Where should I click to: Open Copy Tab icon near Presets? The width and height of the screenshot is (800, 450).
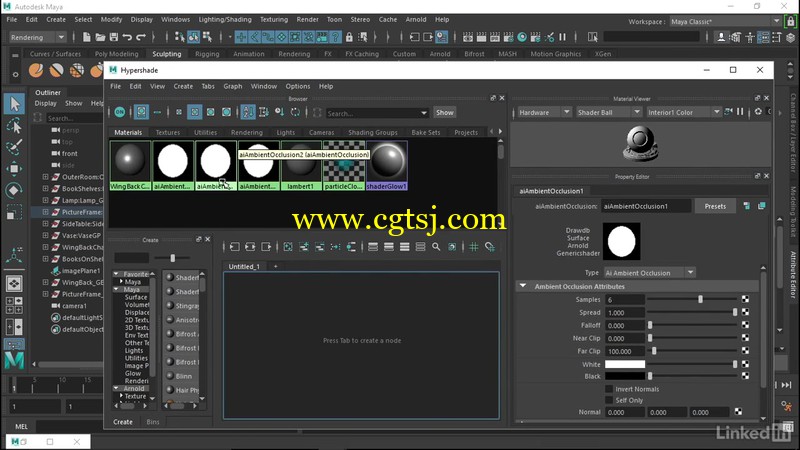pyautogui.click(x=761, y=206)
